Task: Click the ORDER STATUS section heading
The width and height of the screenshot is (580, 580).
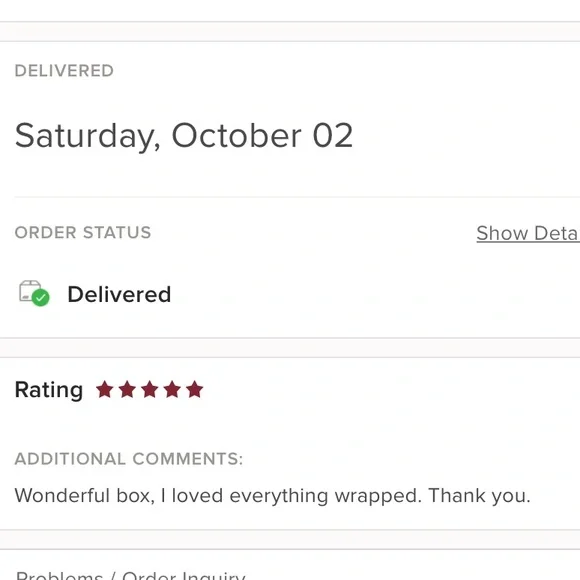Action: point(83,233)
